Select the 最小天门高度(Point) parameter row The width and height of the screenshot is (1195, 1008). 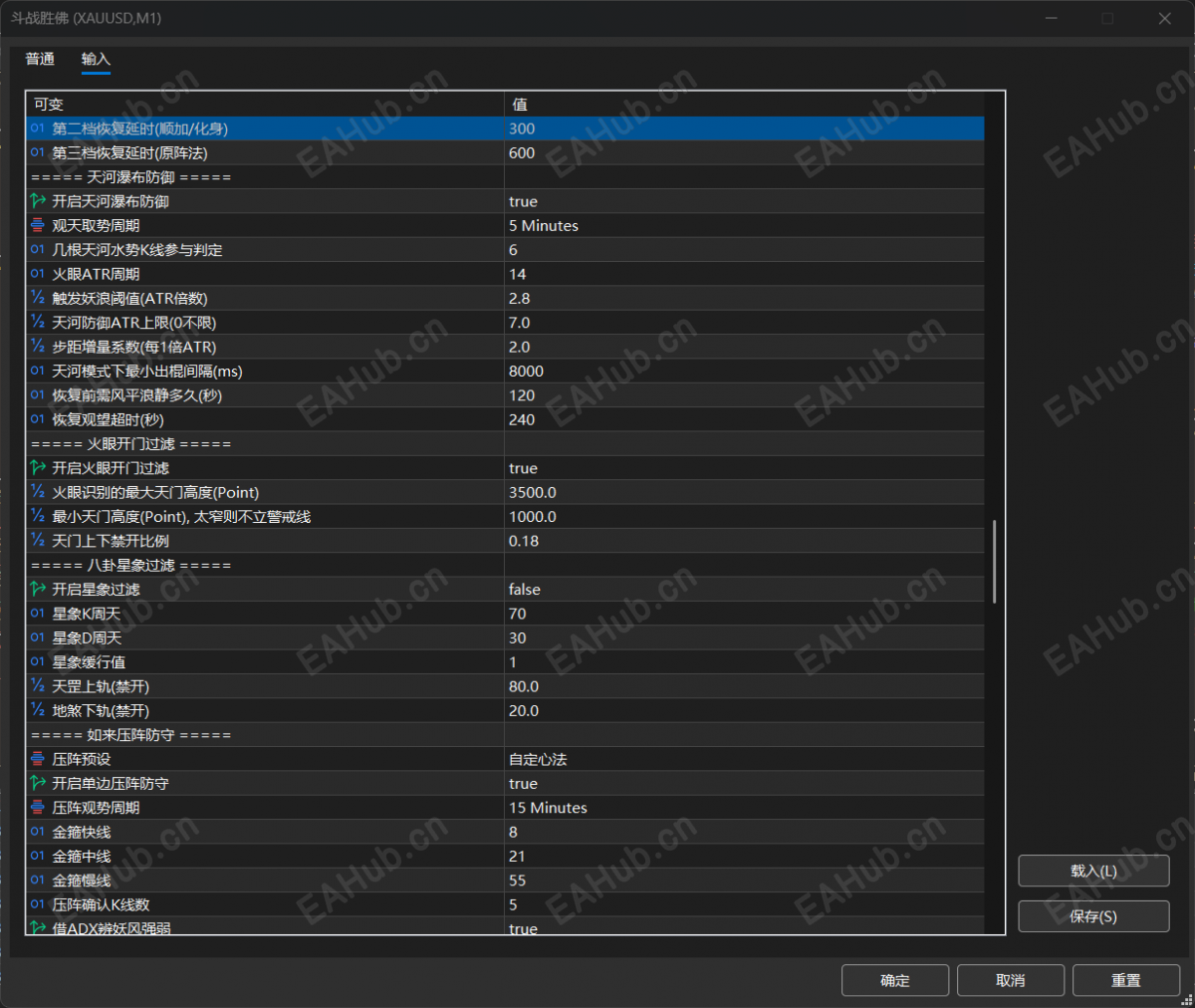[x=505, y=517]
